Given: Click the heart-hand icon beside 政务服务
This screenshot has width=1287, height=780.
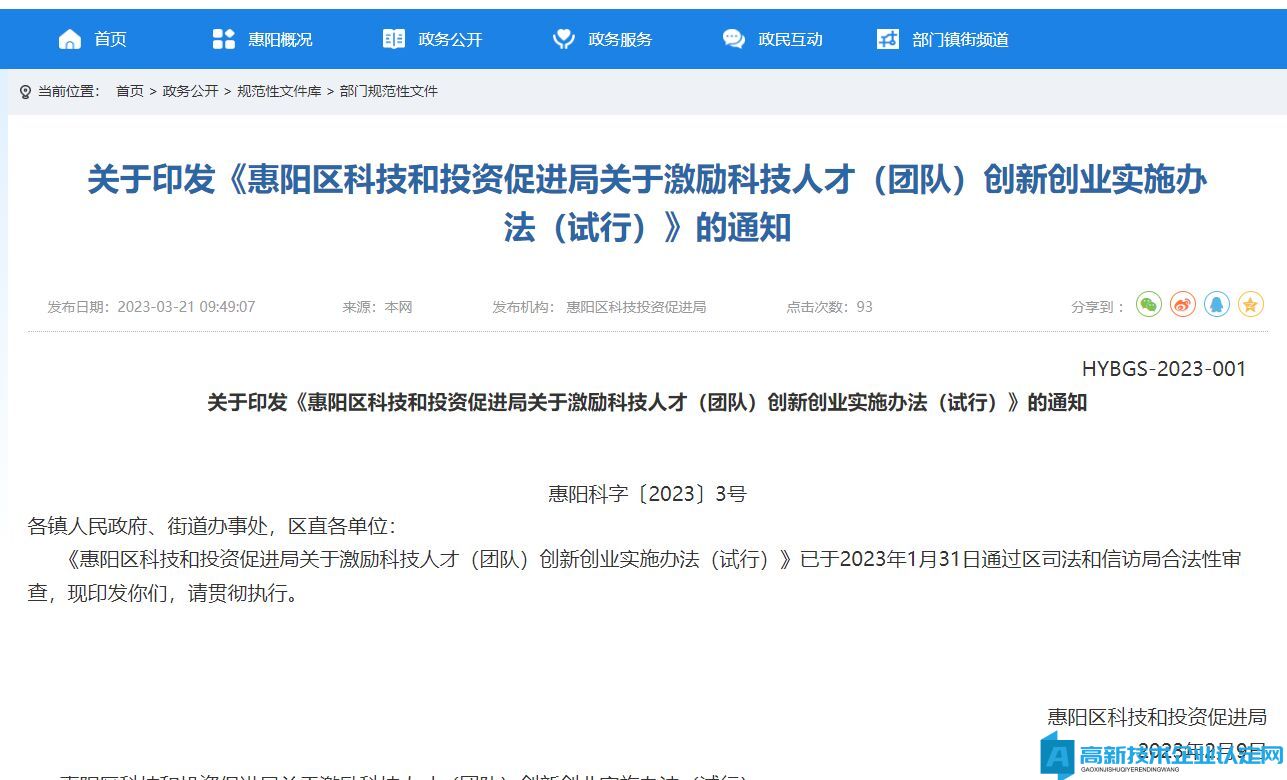Looking at the screenshot, I should coord(564,39).
